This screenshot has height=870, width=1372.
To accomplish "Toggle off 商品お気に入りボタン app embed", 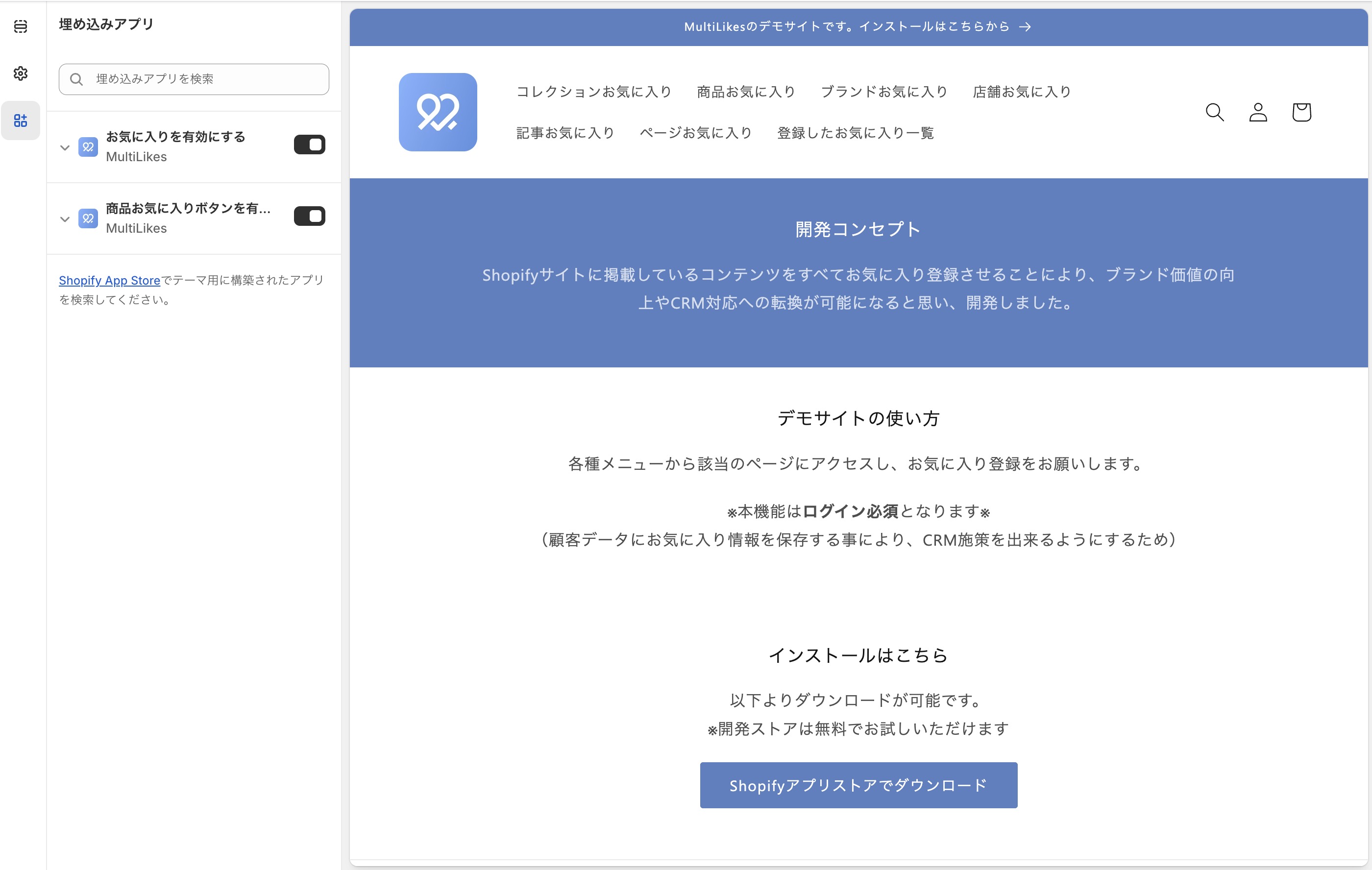I will pos(309,217).
